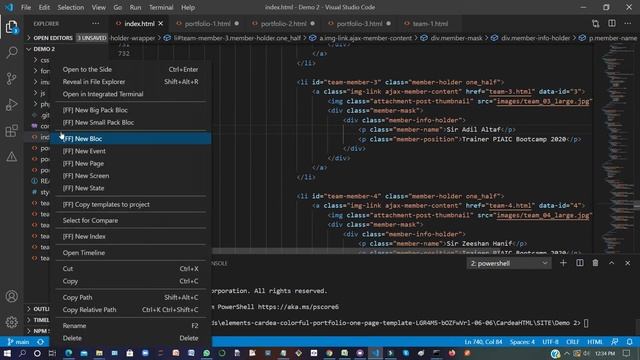Add a new terminal with plus icon
This screenshot has height=360, width=640.
[x=563, y=263]
